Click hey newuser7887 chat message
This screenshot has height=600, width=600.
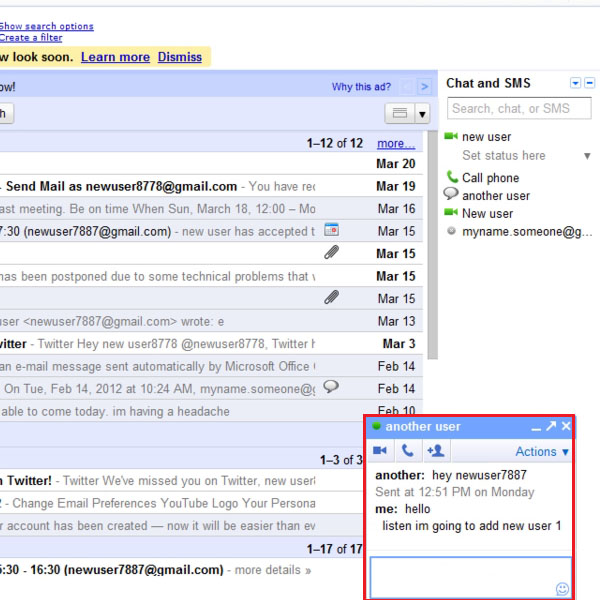coord(479,475)
